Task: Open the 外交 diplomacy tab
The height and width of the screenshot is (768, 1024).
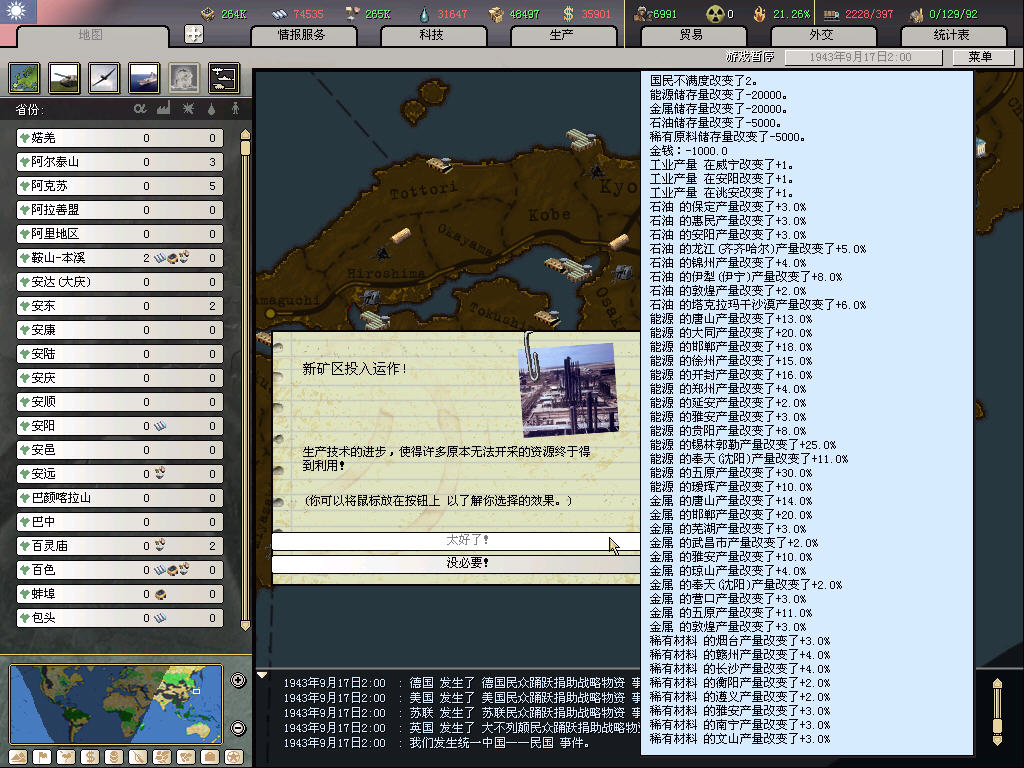Action: point(821,35)
